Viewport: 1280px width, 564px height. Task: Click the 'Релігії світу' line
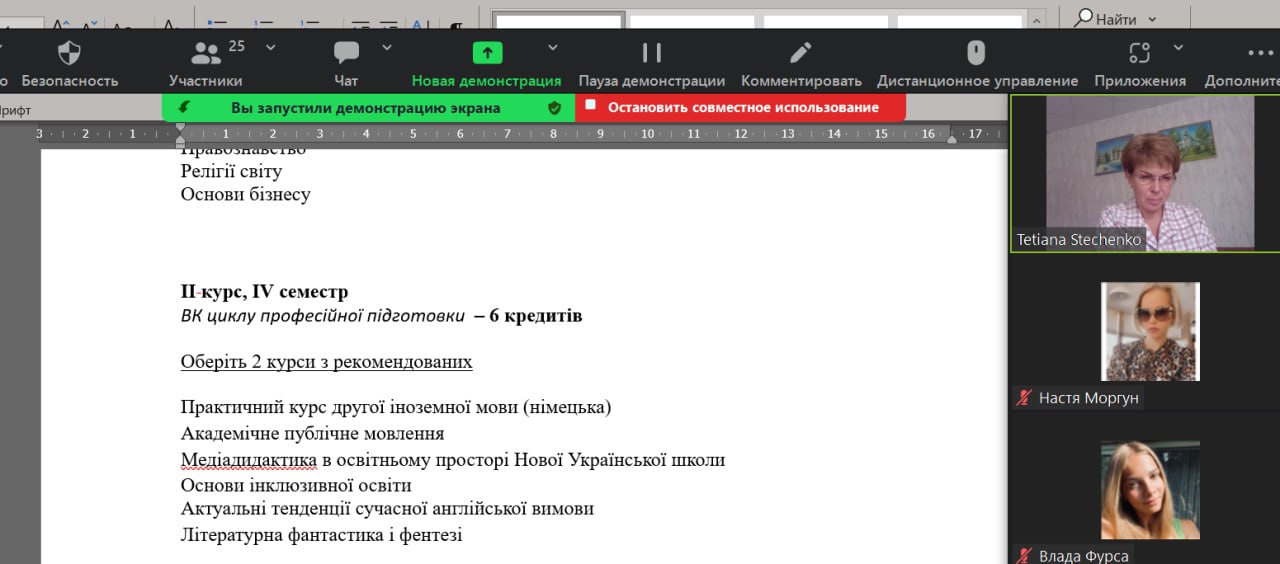click(231, 171)
